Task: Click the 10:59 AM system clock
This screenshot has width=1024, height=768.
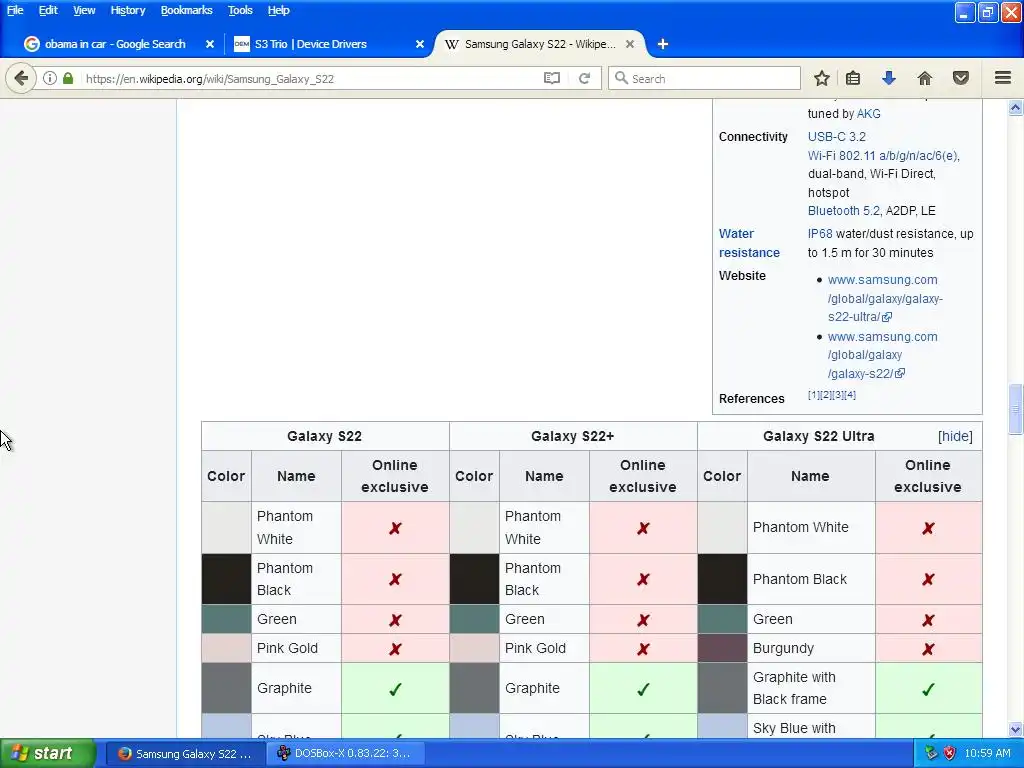Action: [987, 753]
